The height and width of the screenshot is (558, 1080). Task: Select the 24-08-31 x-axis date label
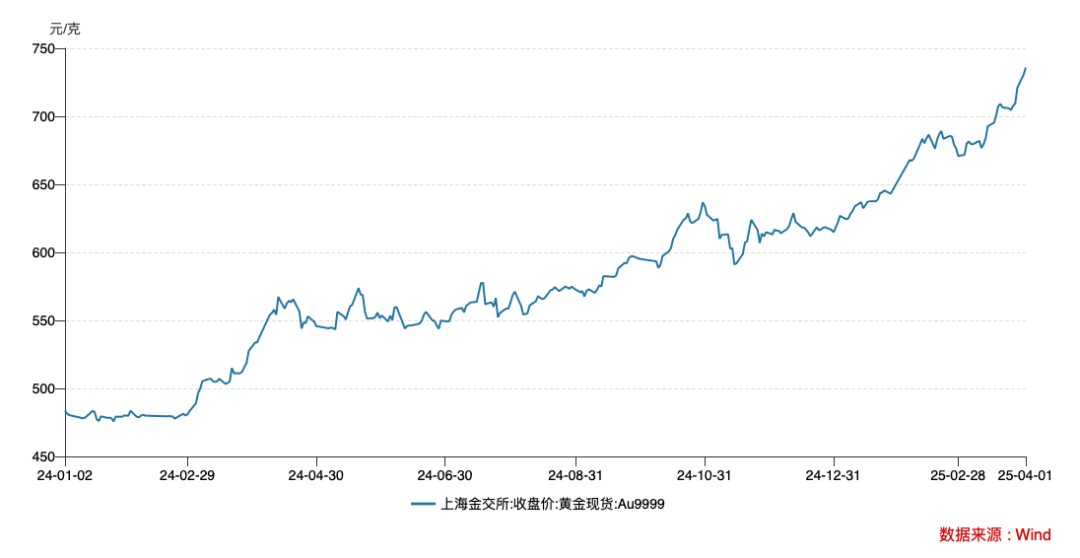(575, 476)
